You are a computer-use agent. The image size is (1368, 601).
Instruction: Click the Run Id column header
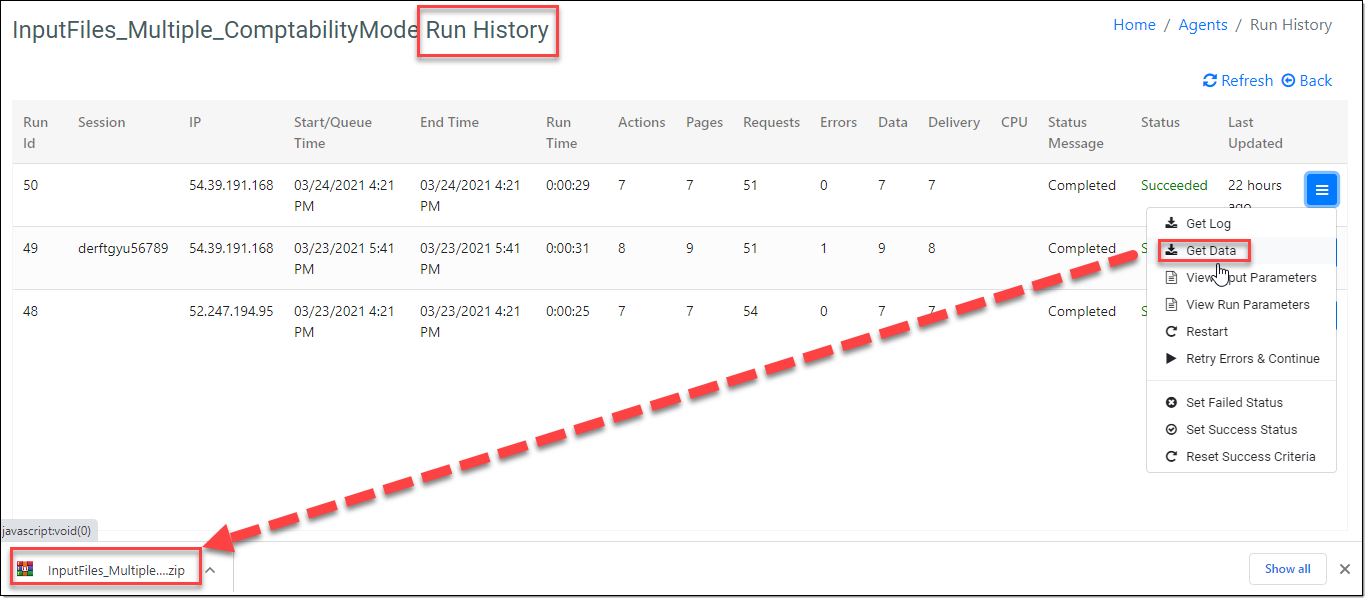[36, 132]
